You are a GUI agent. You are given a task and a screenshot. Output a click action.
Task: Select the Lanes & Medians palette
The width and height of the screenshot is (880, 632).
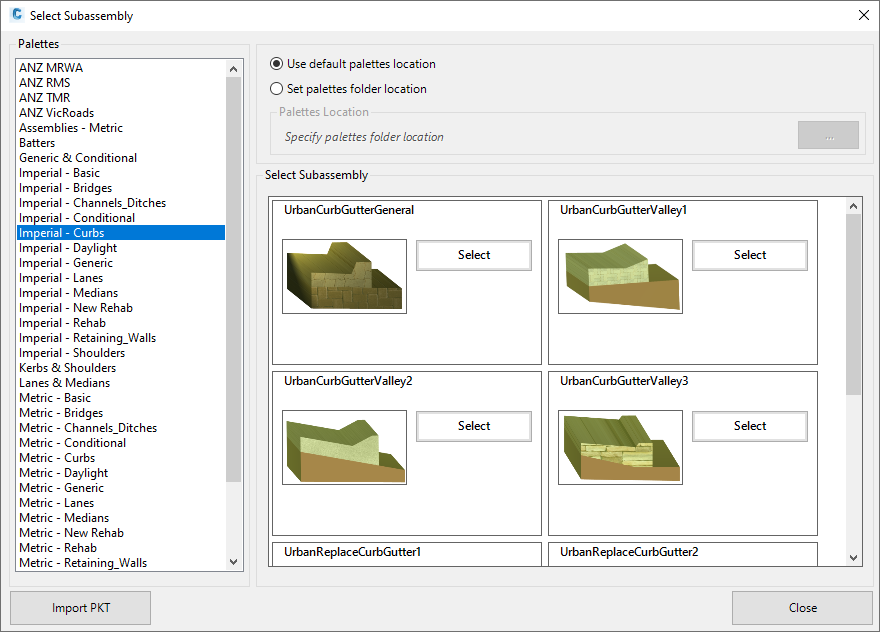121,383
